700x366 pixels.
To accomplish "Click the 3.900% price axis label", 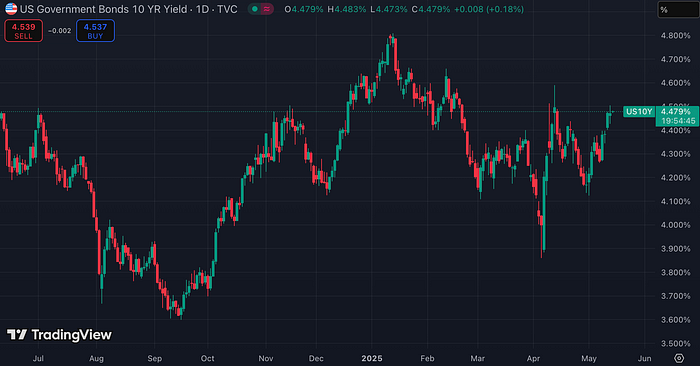I will tap(675, 249).
